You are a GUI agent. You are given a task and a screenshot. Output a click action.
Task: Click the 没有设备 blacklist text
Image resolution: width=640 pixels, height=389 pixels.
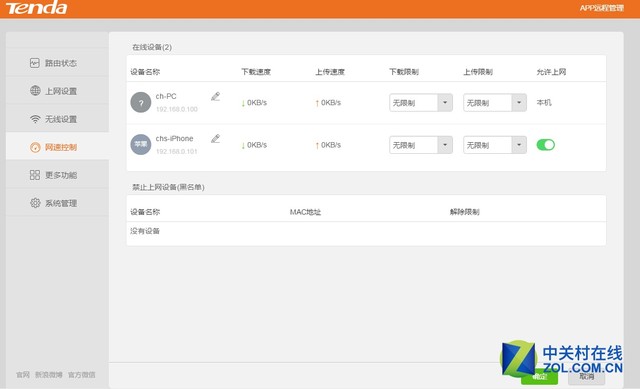point(145,231)
